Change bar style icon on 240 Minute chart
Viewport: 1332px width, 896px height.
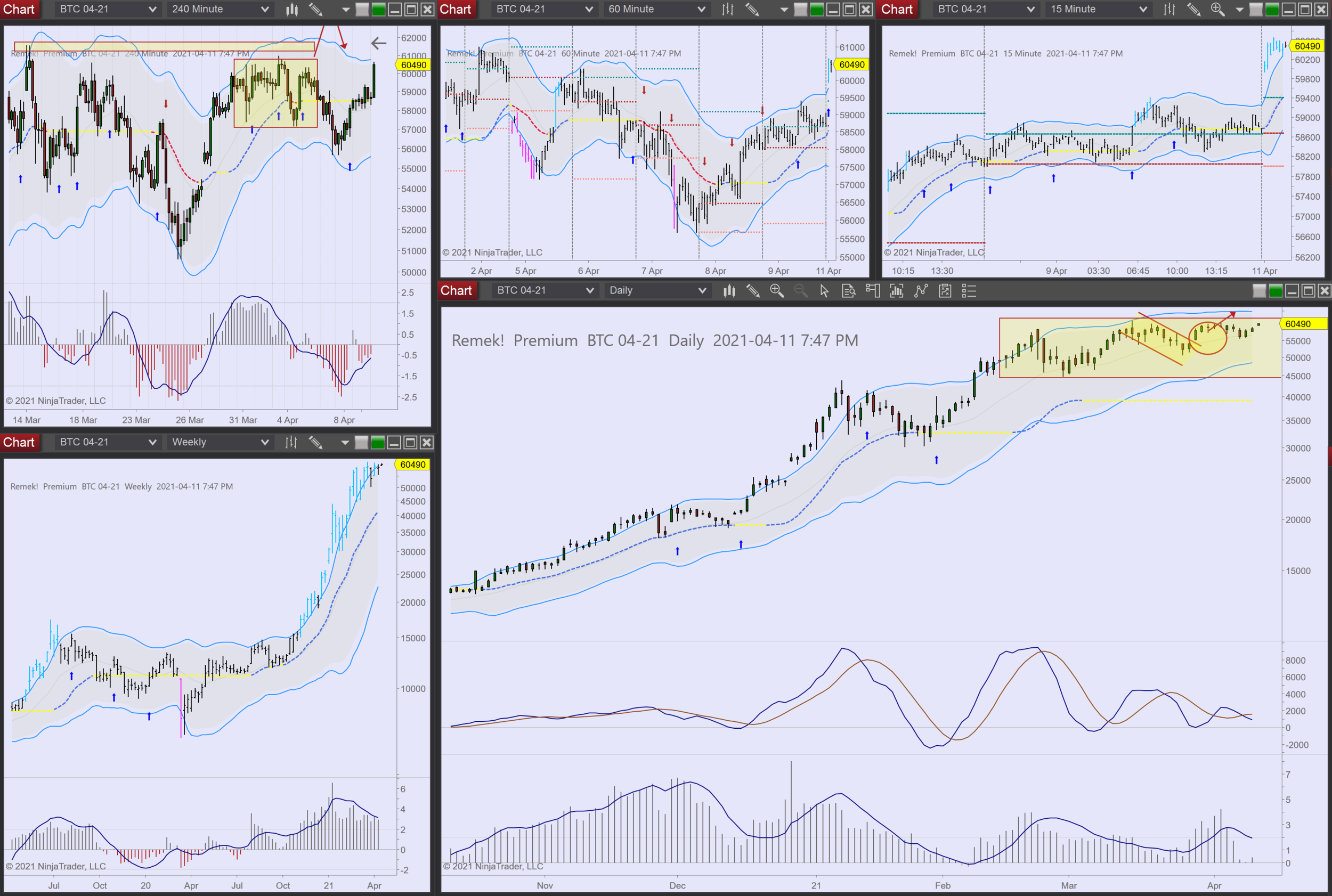tap(292, 9)
